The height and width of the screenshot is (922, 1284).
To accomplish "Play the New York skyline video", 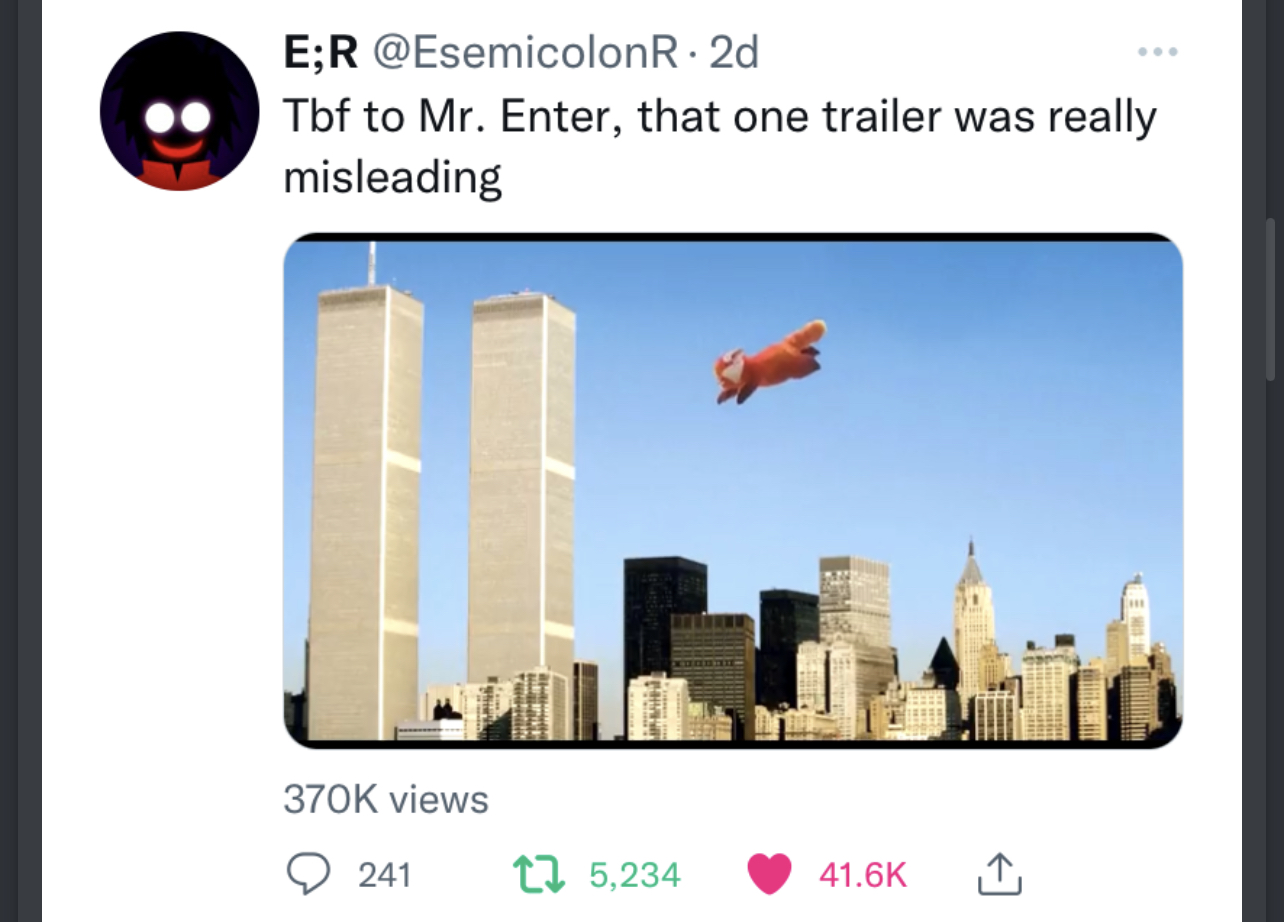I will tap(733, 491).
